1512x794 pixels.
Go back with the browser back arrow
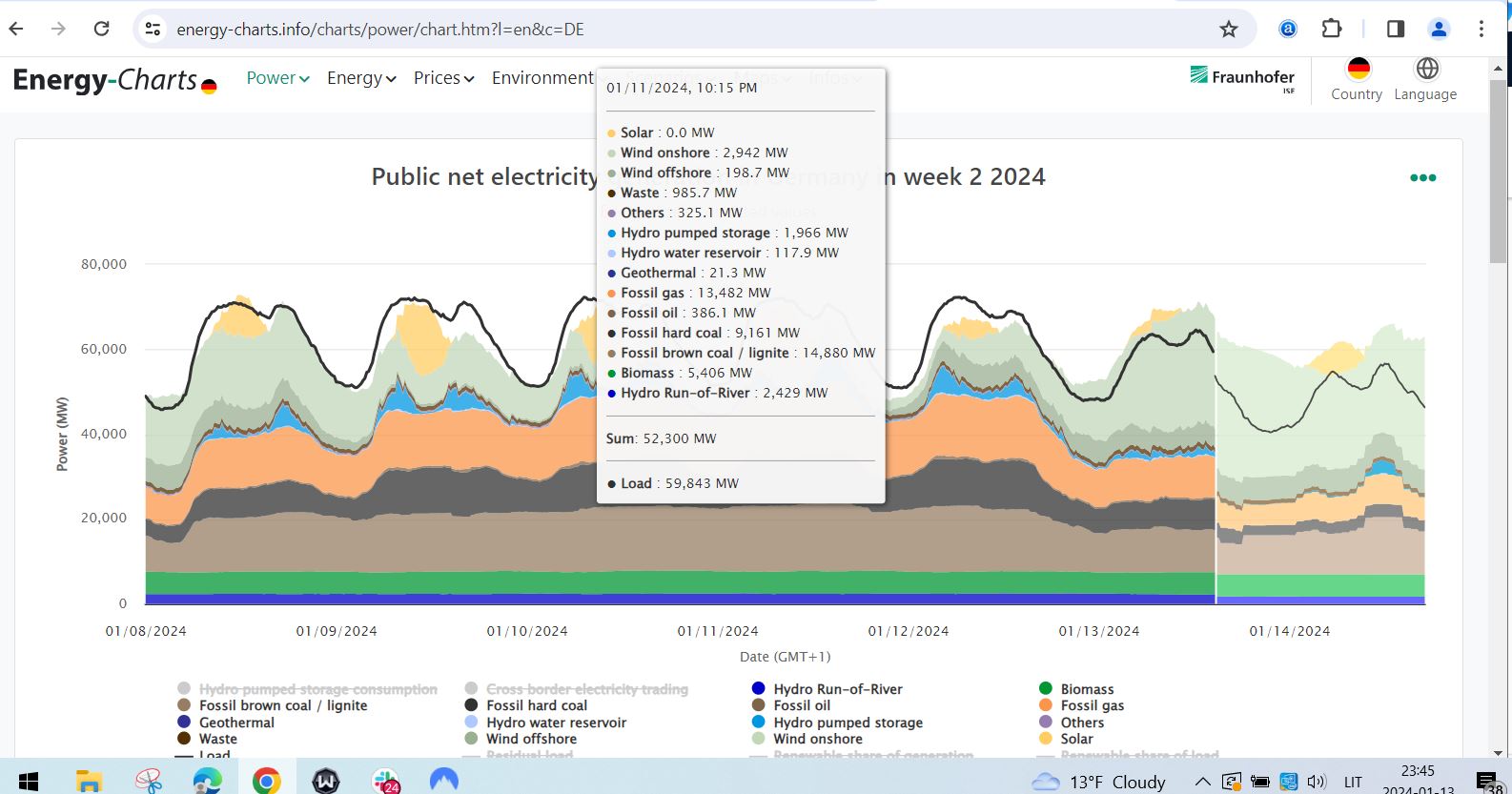[x=16, y=29]
